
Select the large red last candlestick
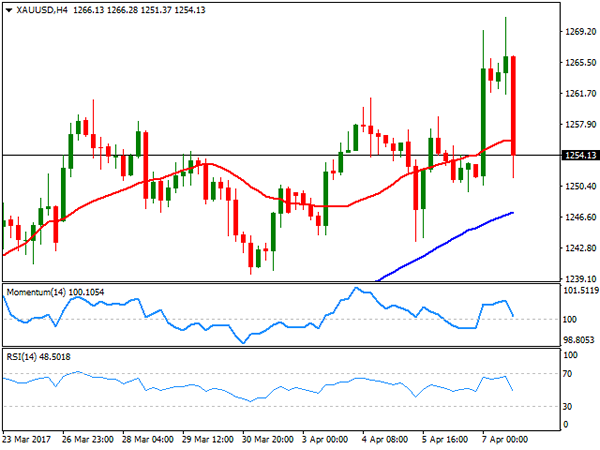pyautogui.click(x=513, y=106)
